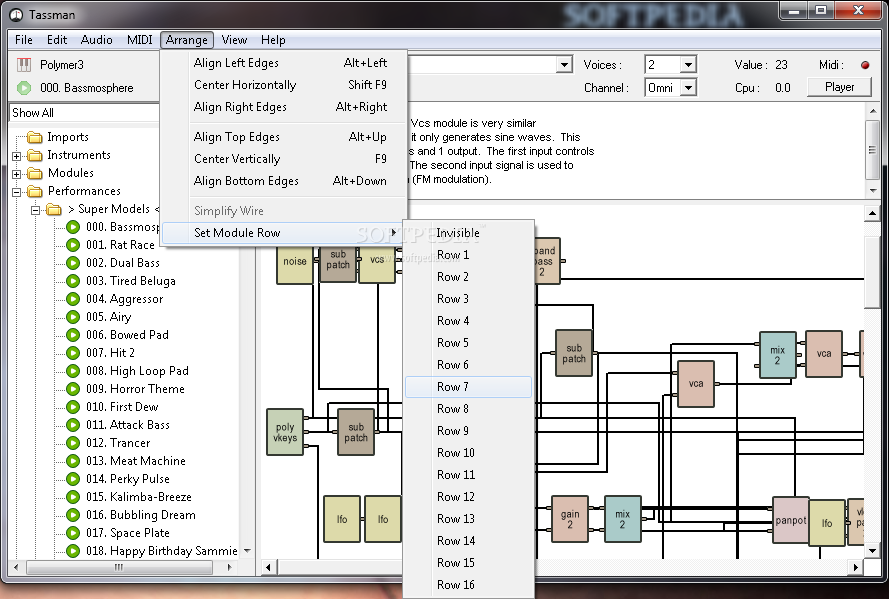Click the vca module next to mix 2
Screen dimensions: 889x599
(x=823, y=354)
